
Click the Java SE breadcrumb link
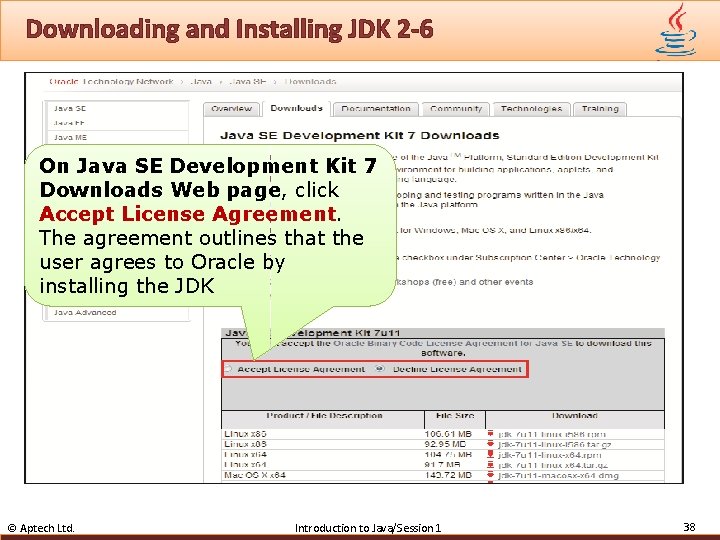247,81
